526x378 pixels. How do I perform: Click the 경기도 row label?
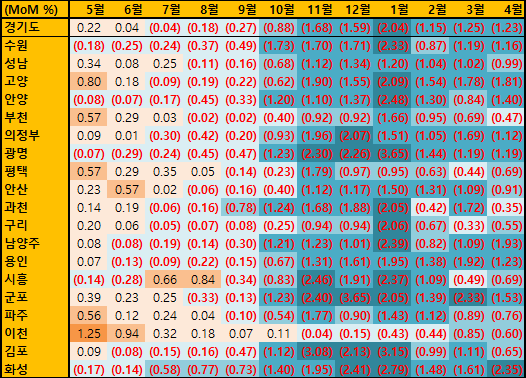point(35,28)
